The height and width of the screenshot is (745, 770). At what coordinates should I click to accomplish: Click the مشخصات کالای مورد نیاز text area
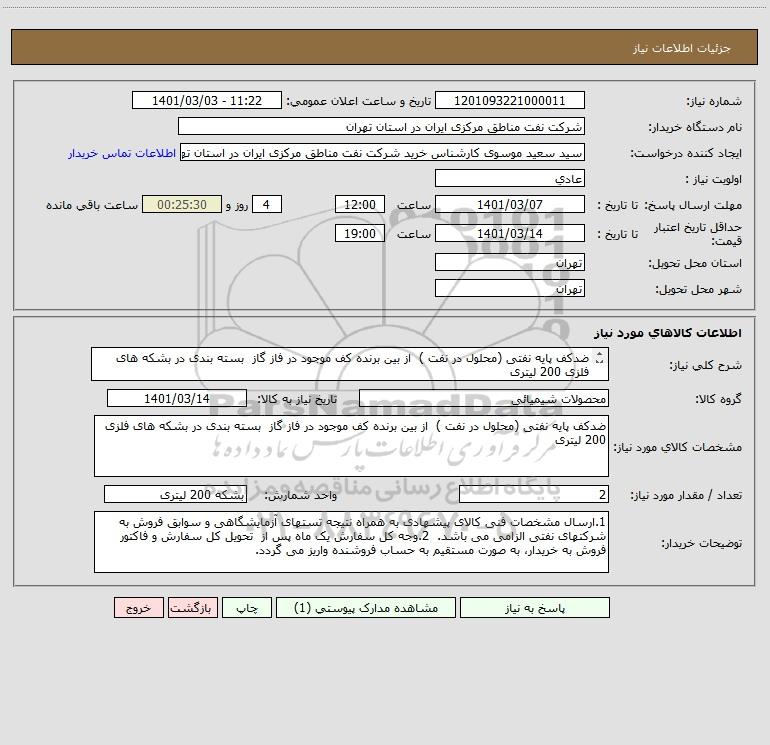point(351,446)
